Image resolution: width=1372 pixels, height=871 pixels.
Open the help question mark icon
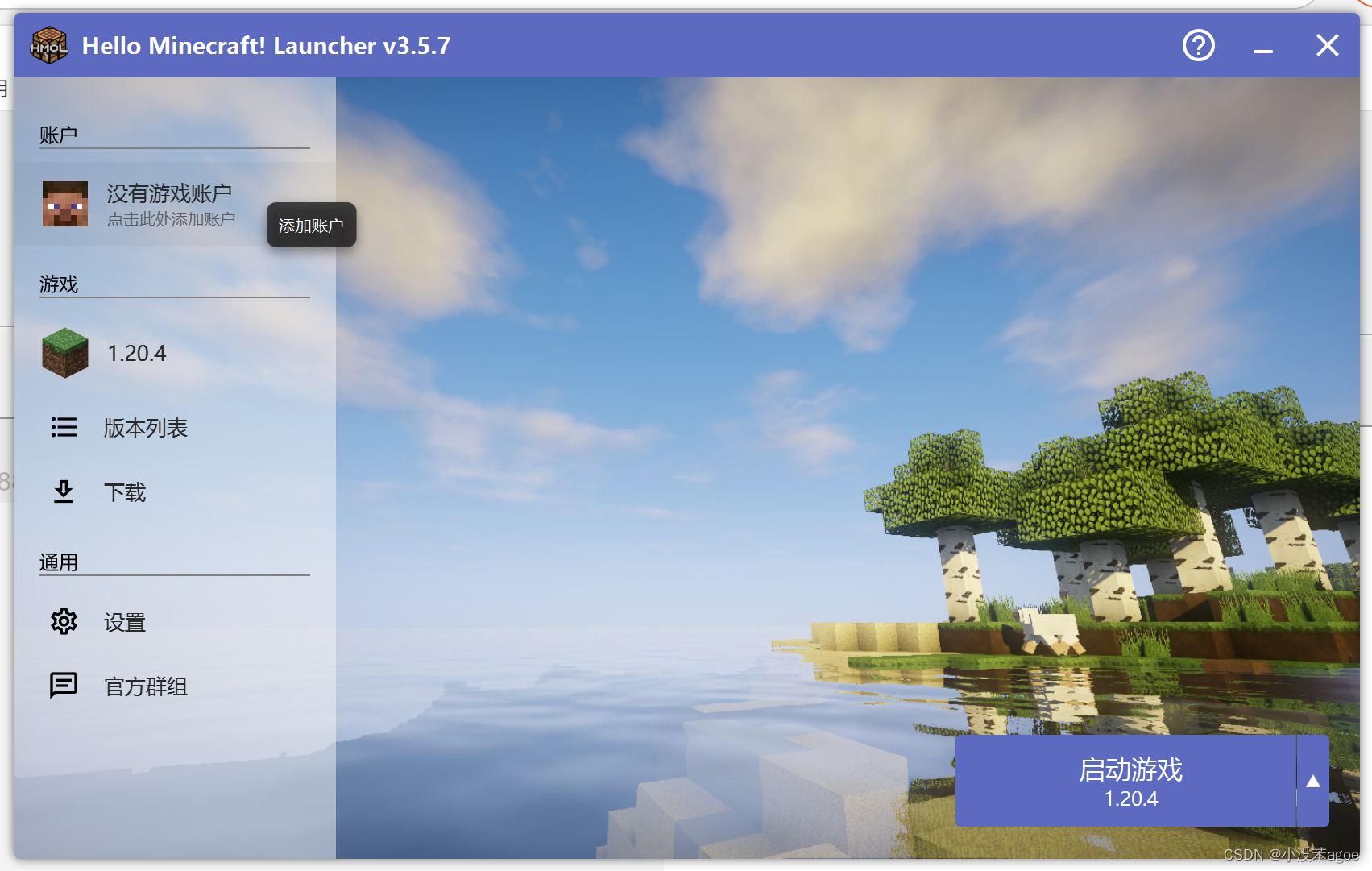tap(1198, 45)
